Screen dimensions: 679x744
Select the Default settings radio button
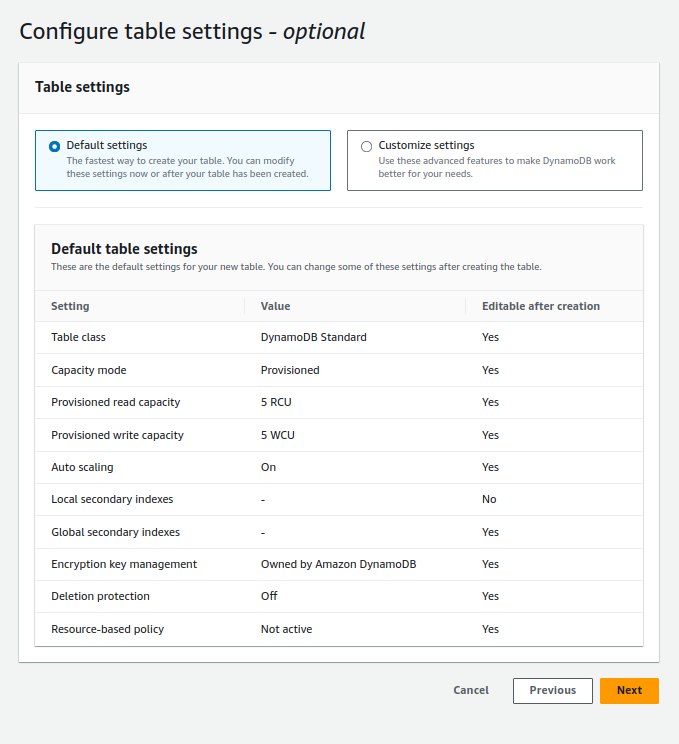click(55, 146)
